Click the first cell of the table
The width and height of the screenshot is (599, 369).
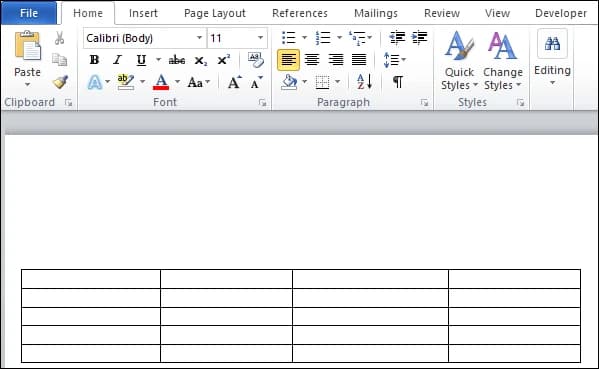point(91,279)
